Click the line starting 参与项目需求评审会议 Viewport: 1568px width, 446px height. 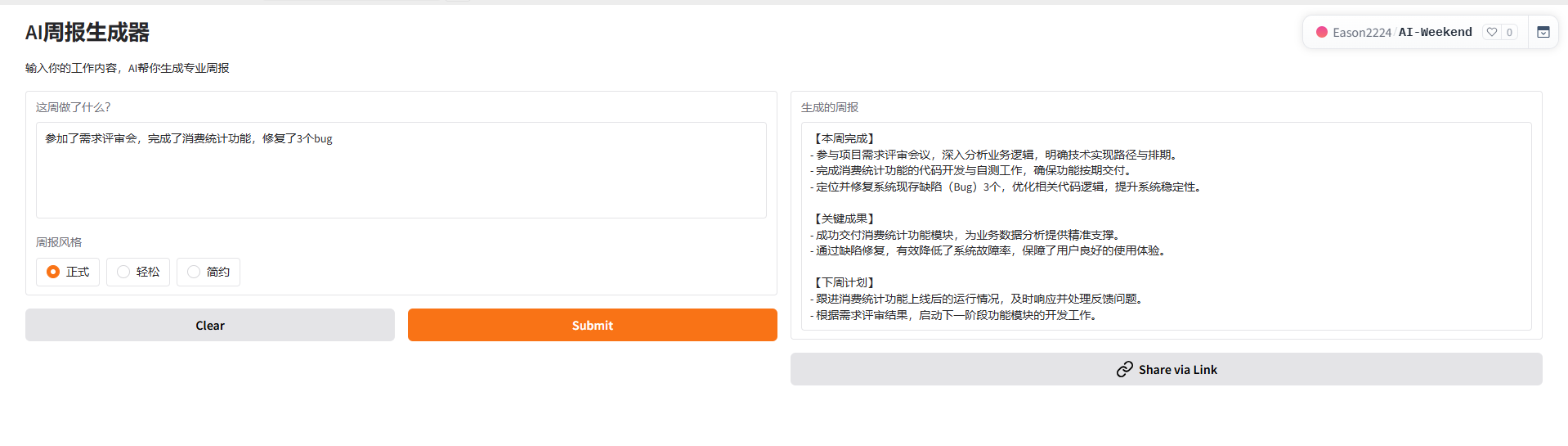click(x=997, y=155)
